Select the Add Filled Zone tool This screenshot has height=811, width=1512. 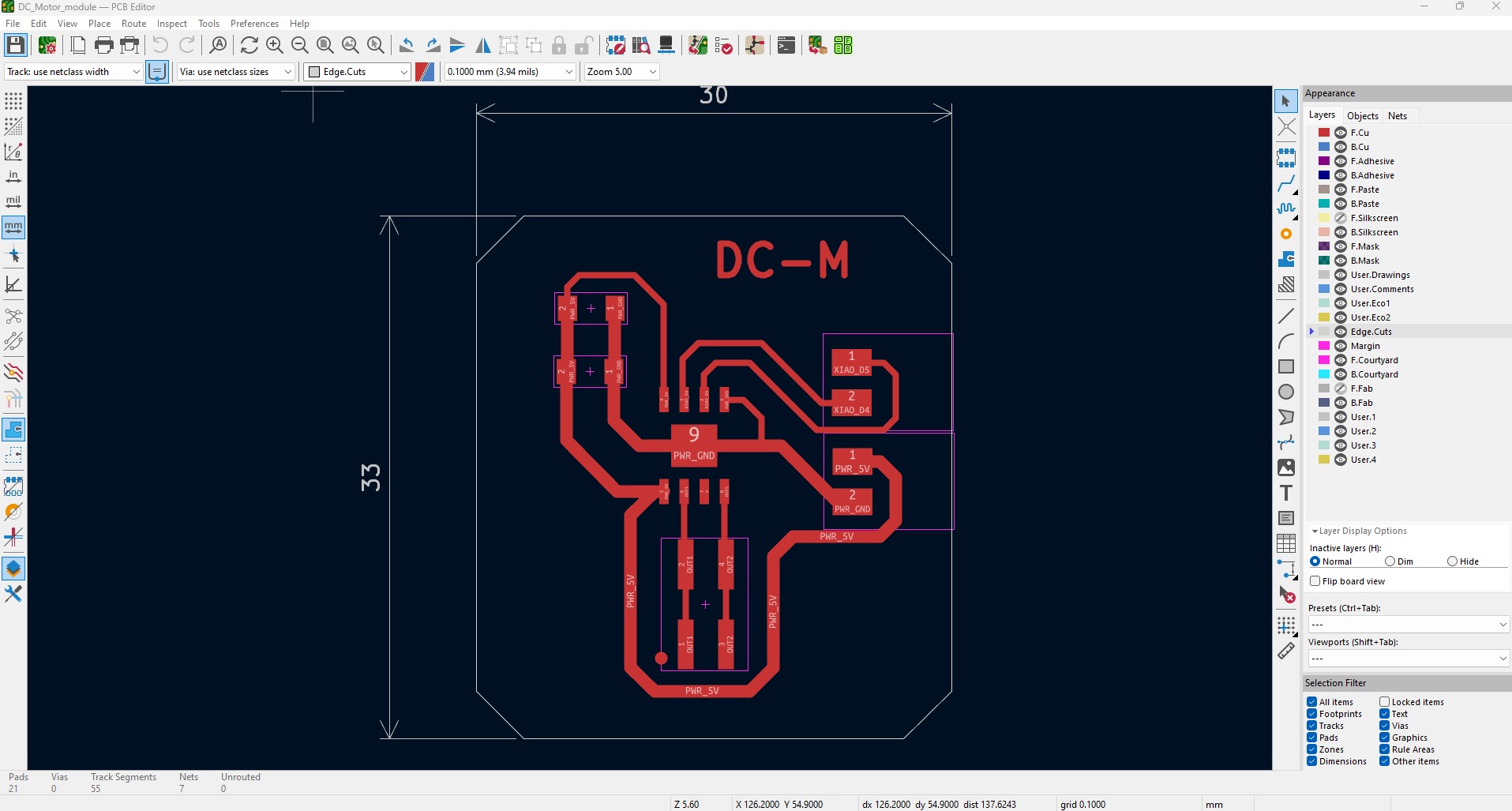click(1286, 259)
